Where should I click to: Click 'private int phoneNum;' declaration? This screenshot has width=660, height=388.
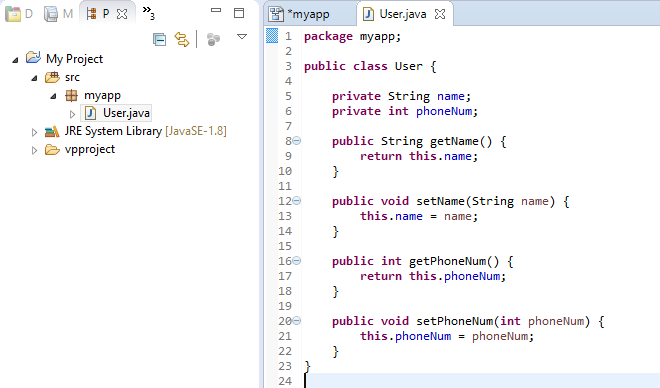point(405,112)
